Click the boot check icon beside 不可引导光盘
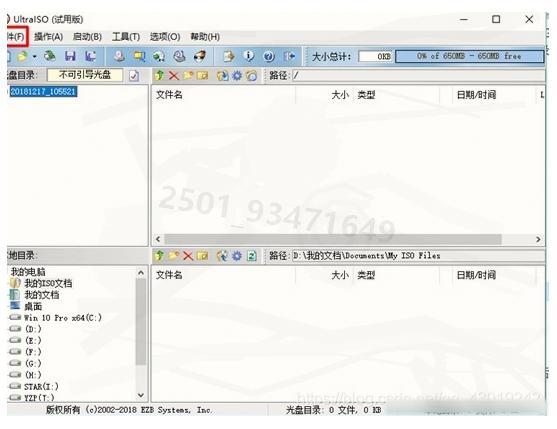This screenshot has height=429, width=557. [134, 75]
